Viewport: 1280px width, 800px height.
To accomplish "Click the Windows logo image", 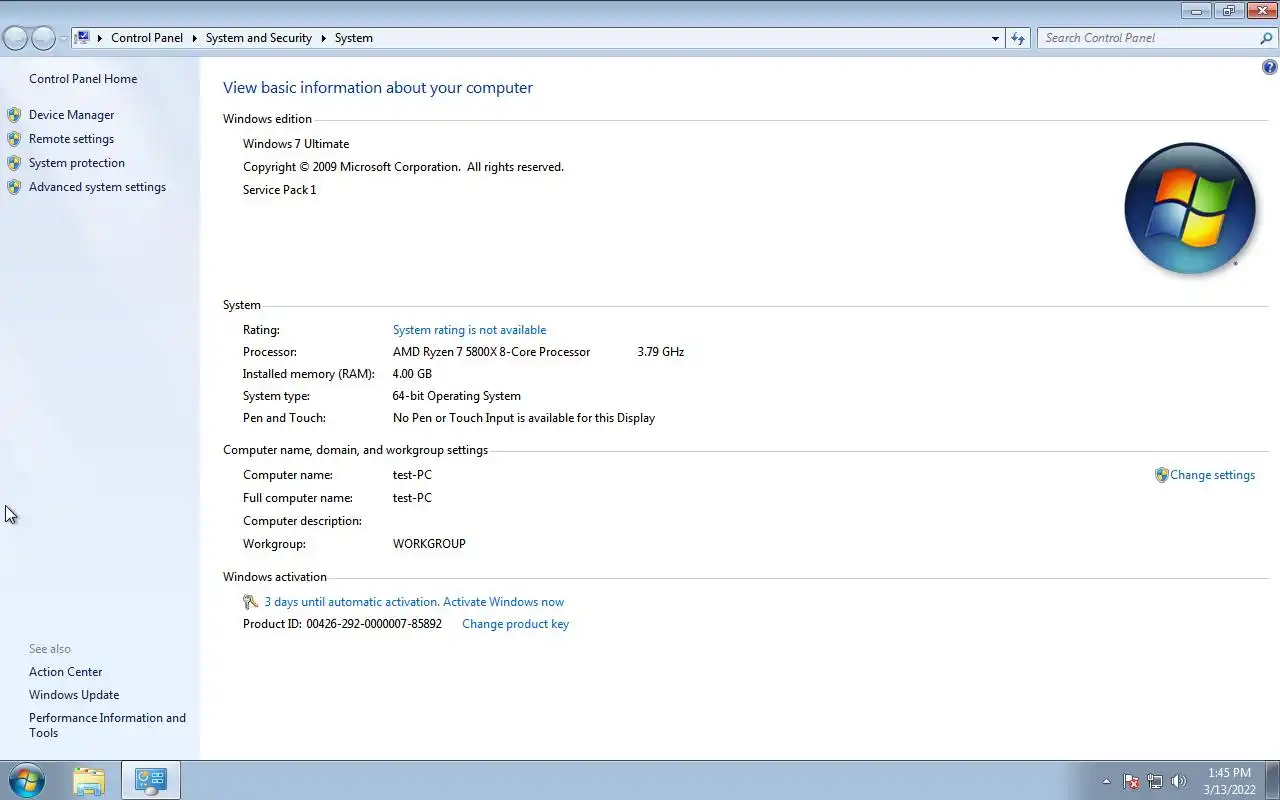I will [1189, 209].
